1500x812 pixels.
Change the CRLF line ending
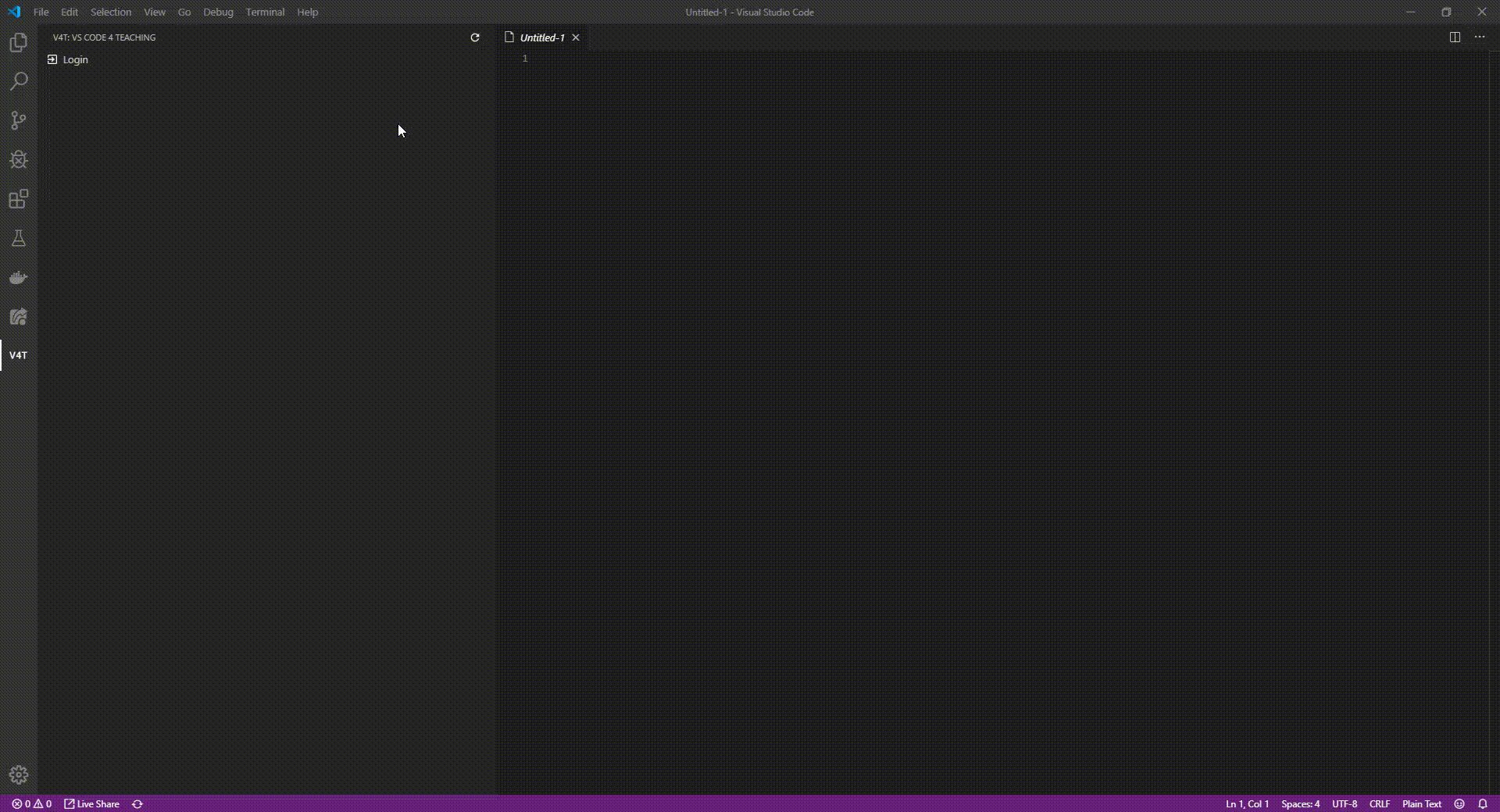[x=1380, y=803]
